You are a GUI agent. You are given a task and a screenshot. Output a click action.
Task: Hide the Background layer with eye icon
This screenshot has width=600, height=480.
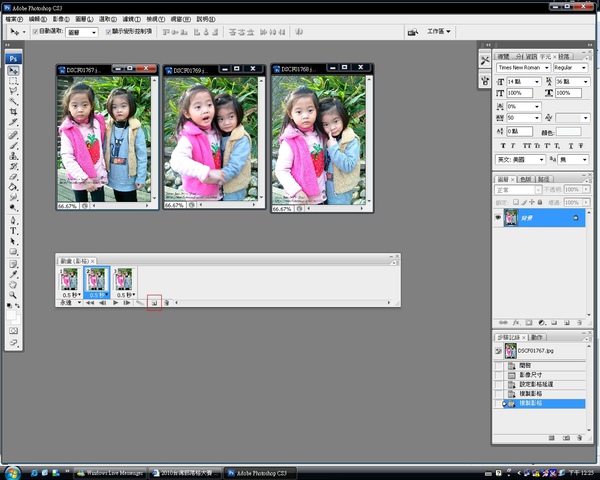tap(498, 217)
